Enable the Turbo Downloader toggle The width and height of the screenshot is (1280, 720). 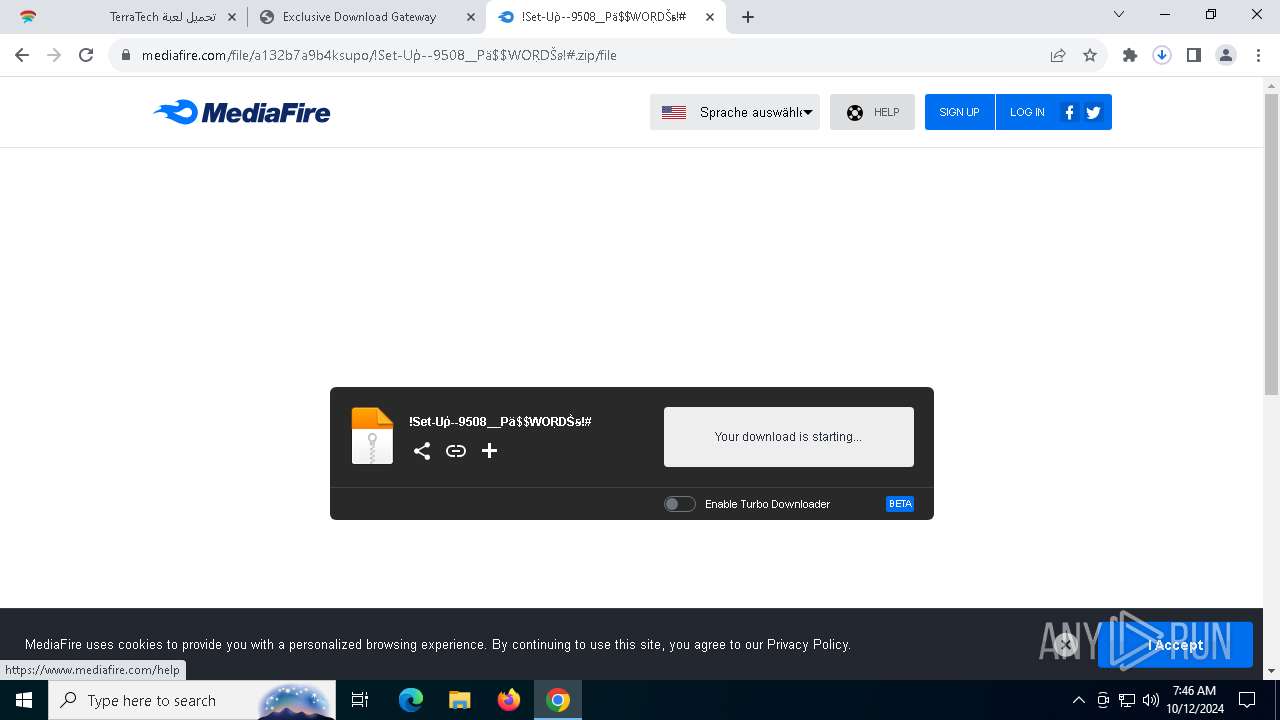click(x=680, y=504)
